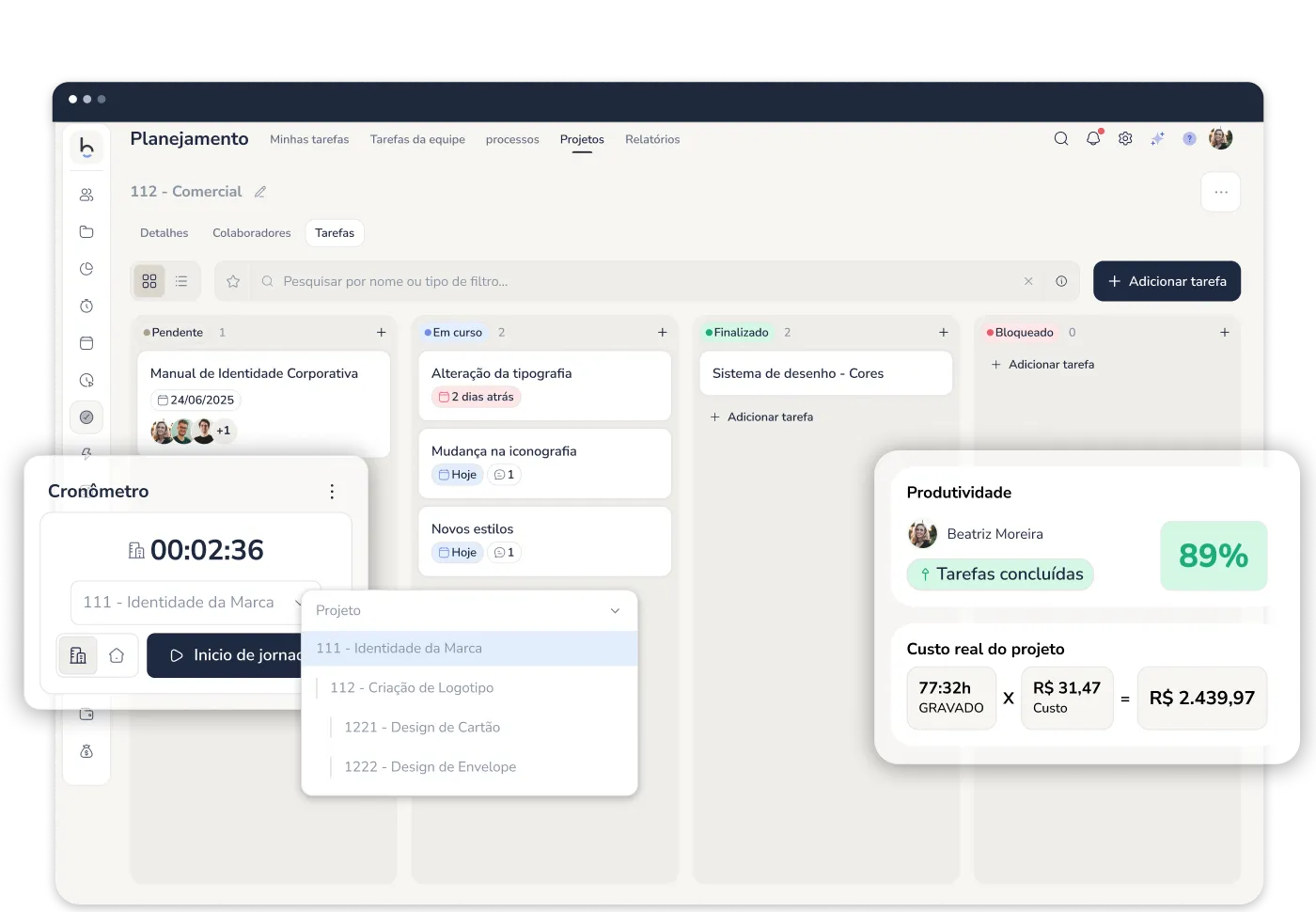Click the 24/06/2025 date chip

[x=196, y=400]
